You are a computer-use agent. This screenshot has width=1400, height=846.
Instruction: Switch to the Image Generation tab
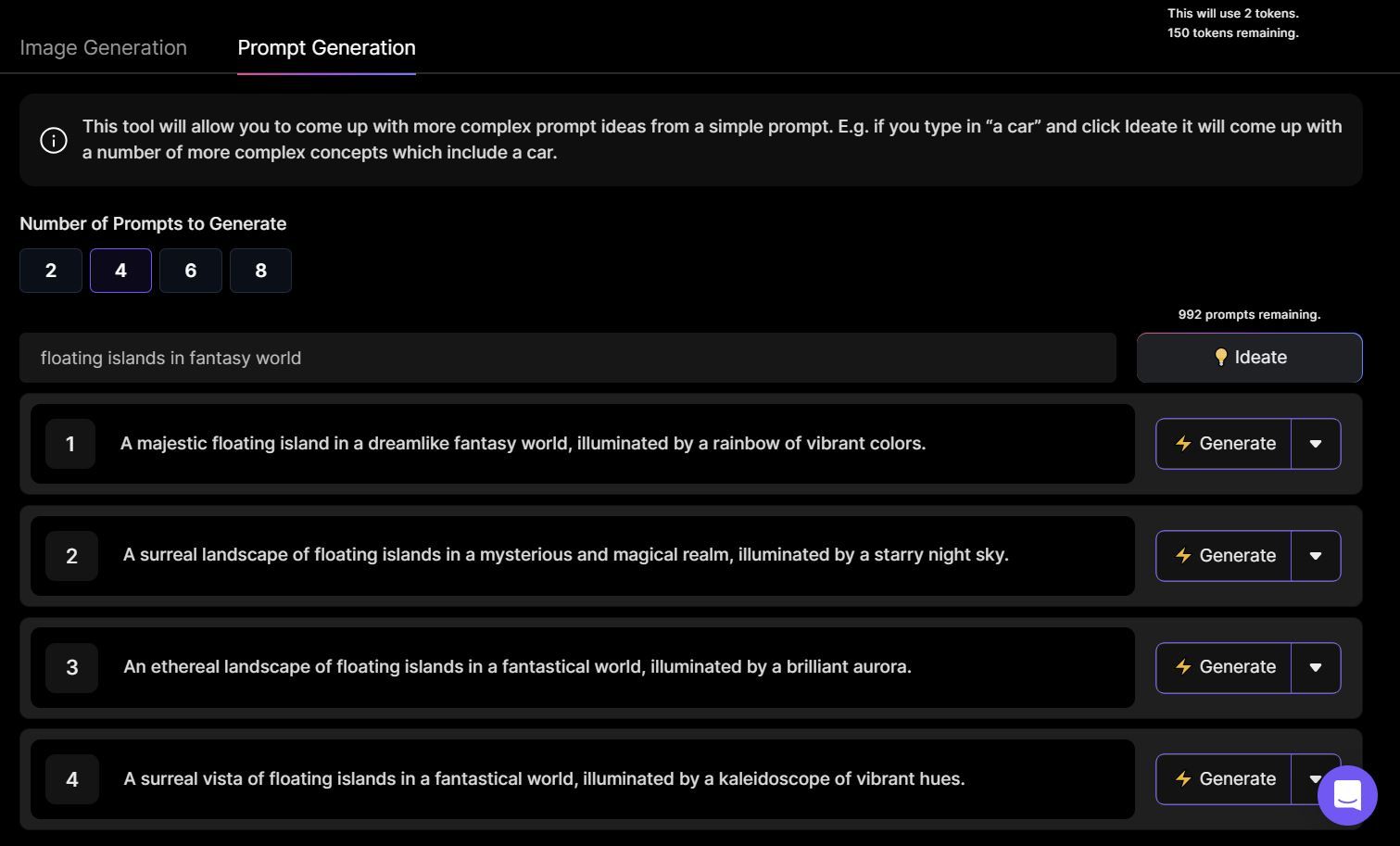[103, 48]
